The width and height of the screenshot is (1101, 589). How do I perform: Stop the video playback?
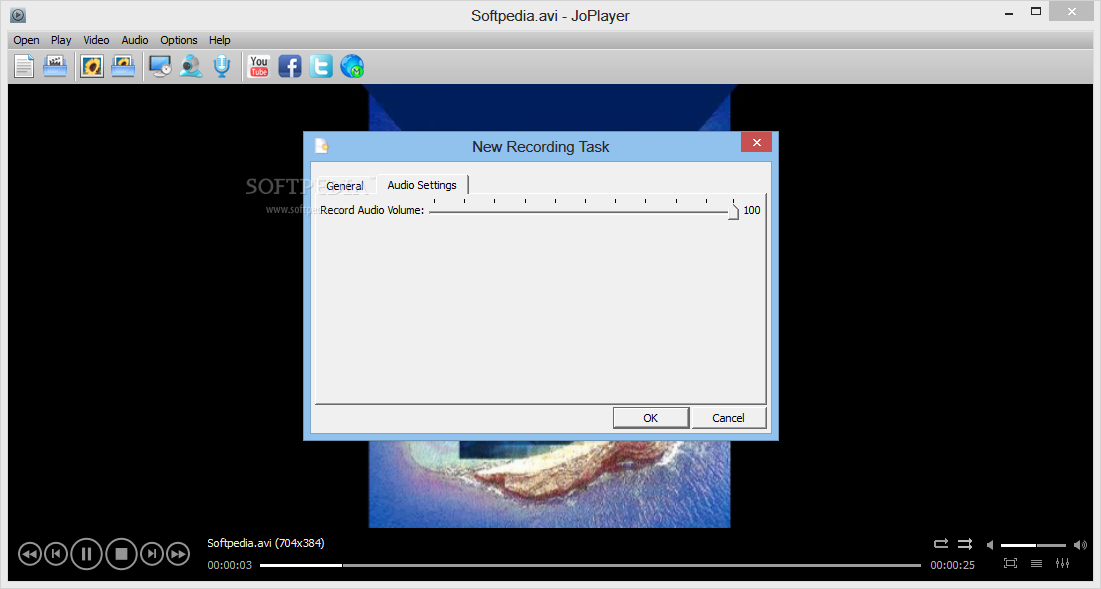pos(121,555)
